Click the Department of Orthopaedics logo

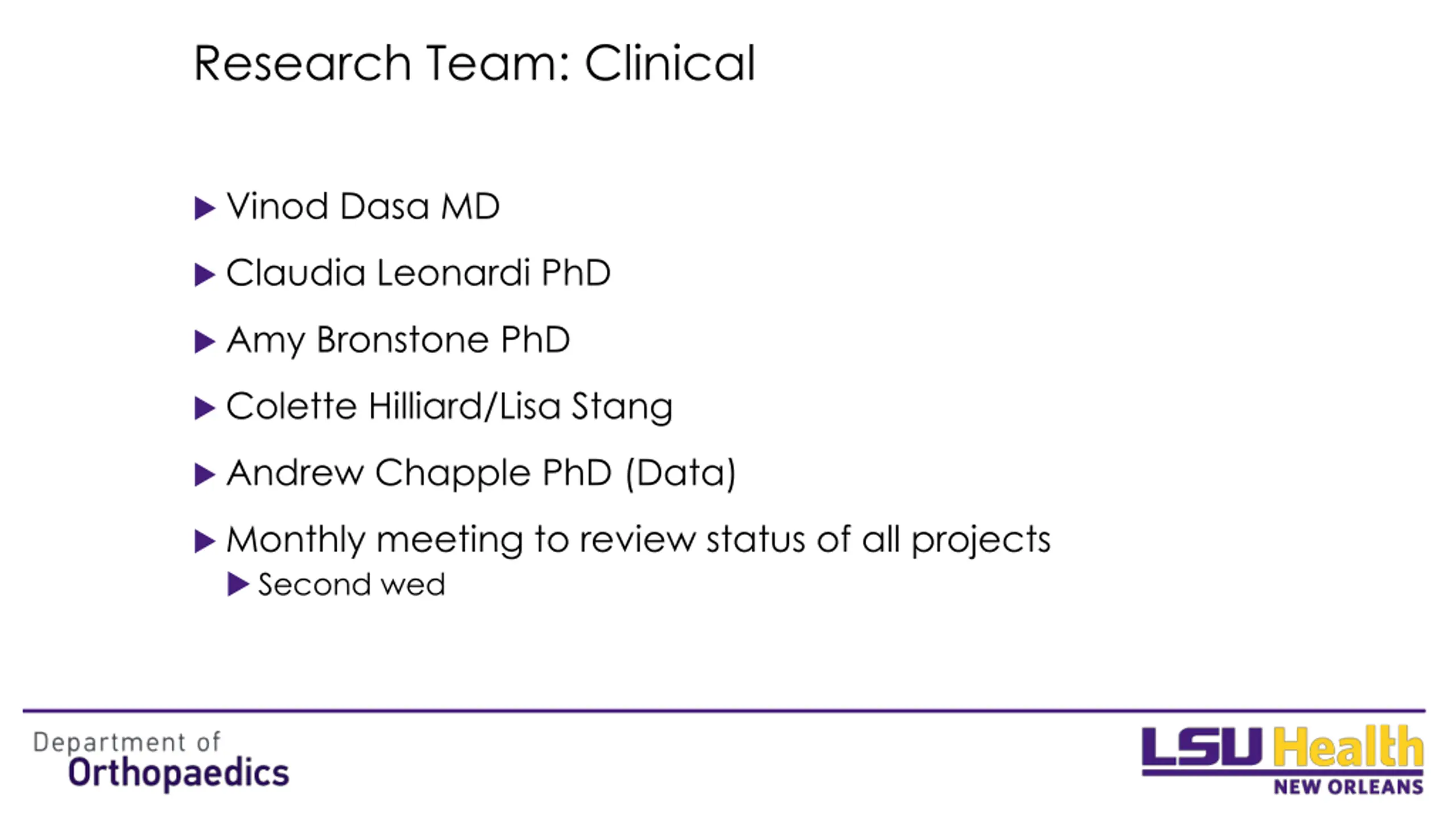click(162, 760)
